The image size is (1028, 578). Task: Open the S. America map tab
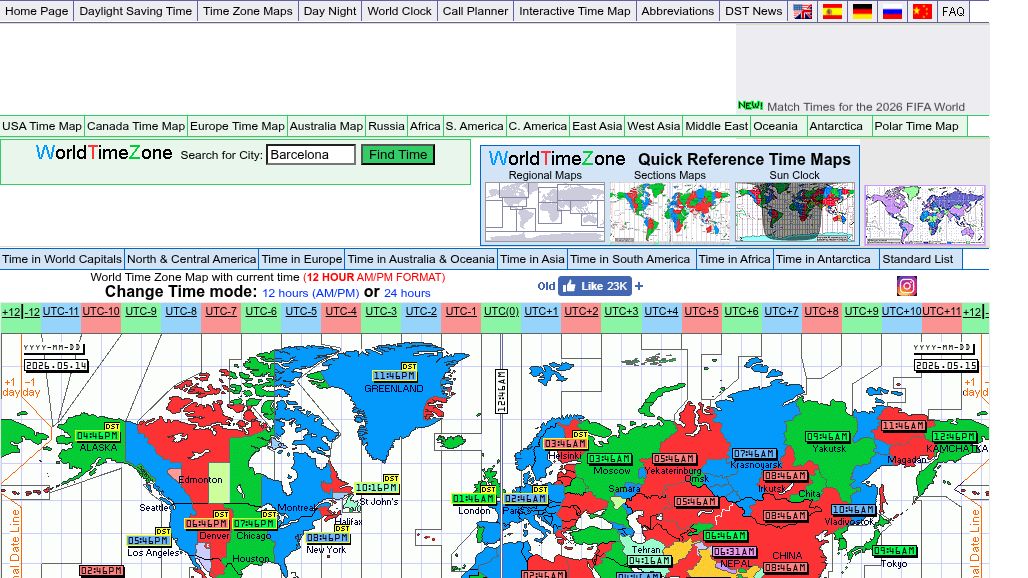475,126
